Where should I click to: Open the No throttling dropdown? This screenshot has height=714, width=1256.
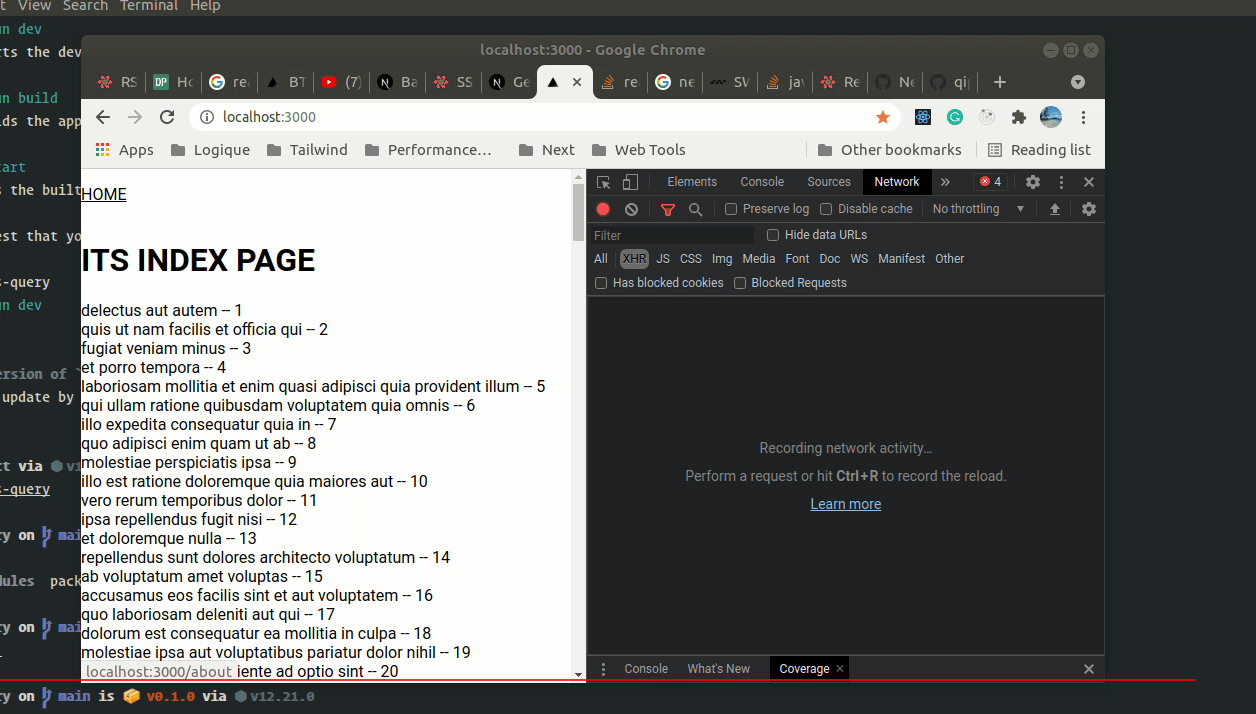[x=978, y=209]
